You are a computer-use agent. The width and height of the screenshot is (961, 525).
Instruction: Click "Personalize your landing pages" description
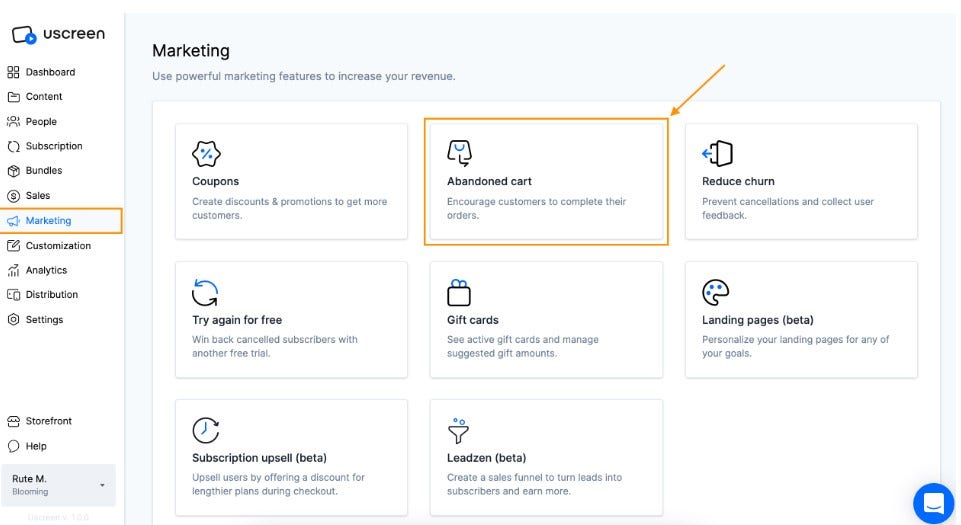point(796,346)
